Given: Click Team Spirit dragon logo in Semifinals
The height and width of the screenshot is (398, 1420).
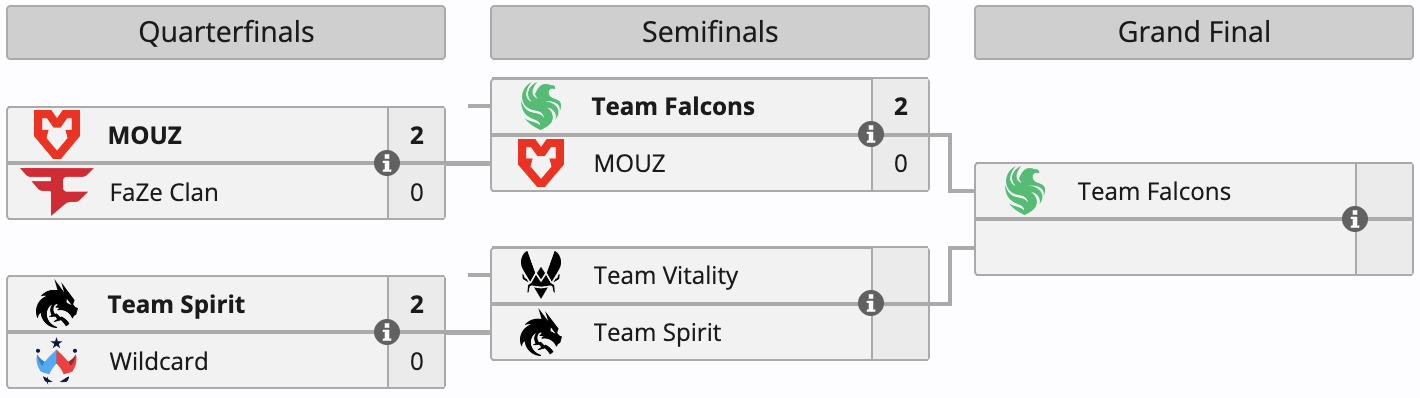Looking at the screenshot, I should (x=541, y=332).
